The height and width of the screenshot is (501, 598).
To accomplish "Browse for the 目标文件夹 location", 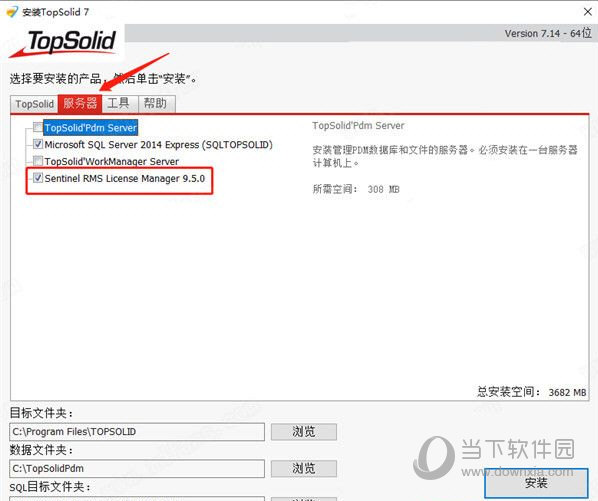I will (x=304, y=432).
